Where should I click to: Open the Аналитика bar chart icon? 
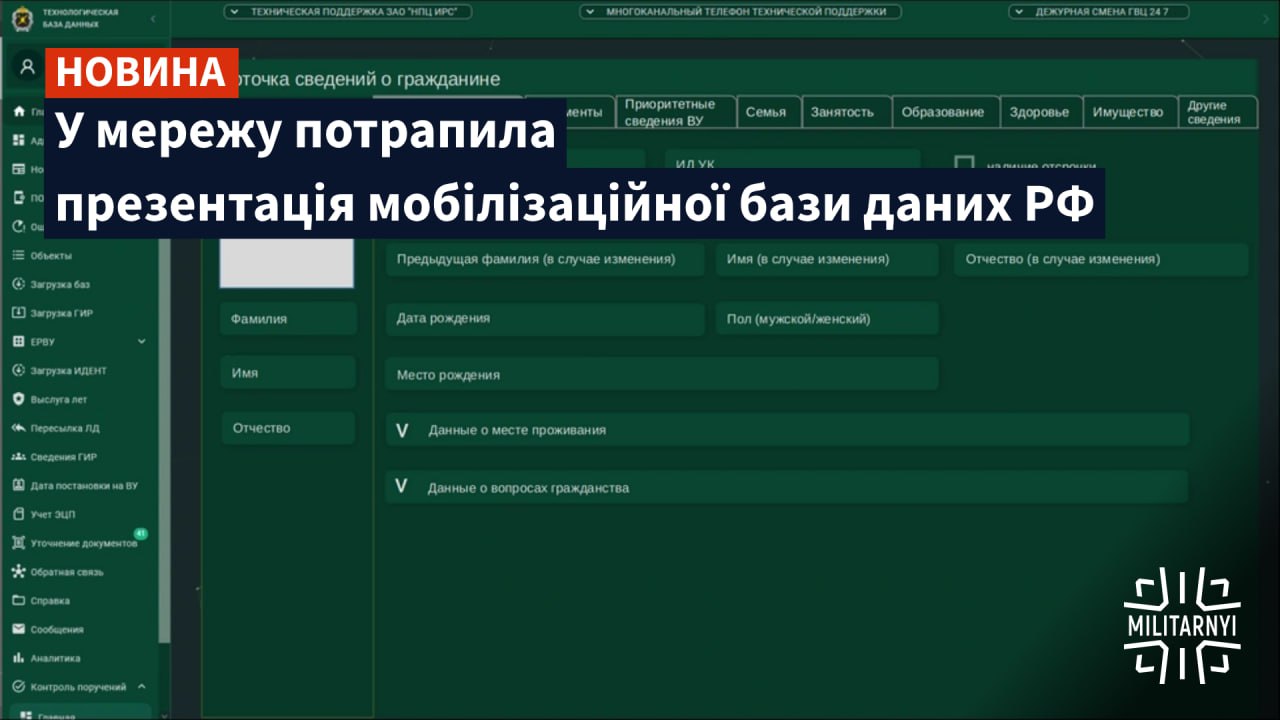click(18, 659)
